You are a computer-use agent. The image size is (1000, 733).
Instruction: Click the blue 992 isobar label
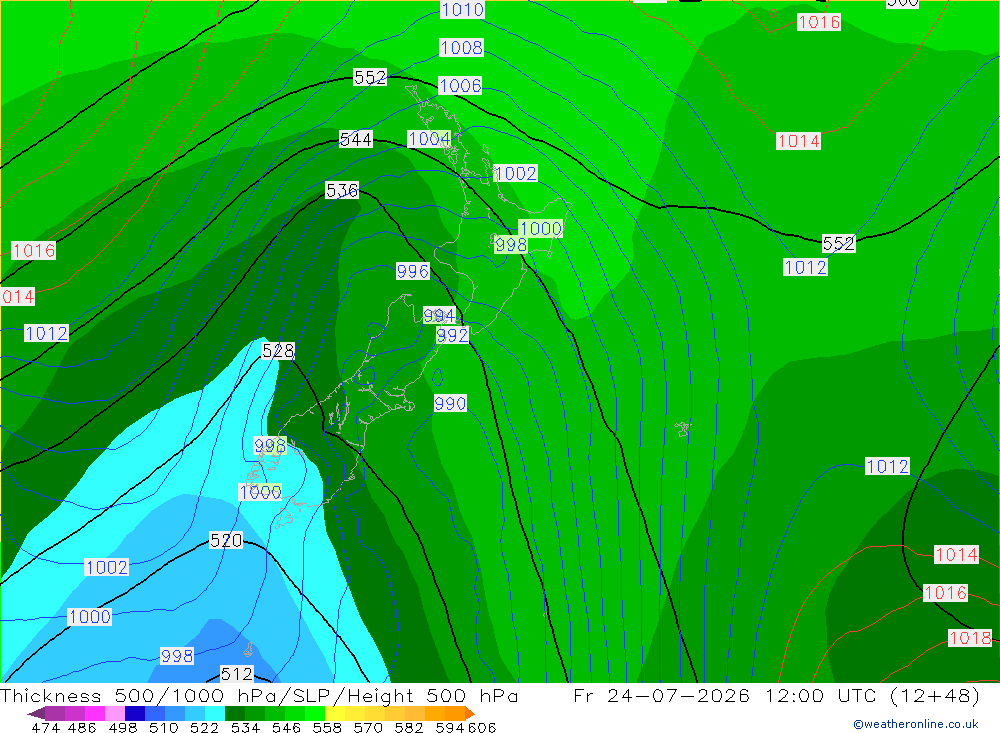tap(453, 335)
